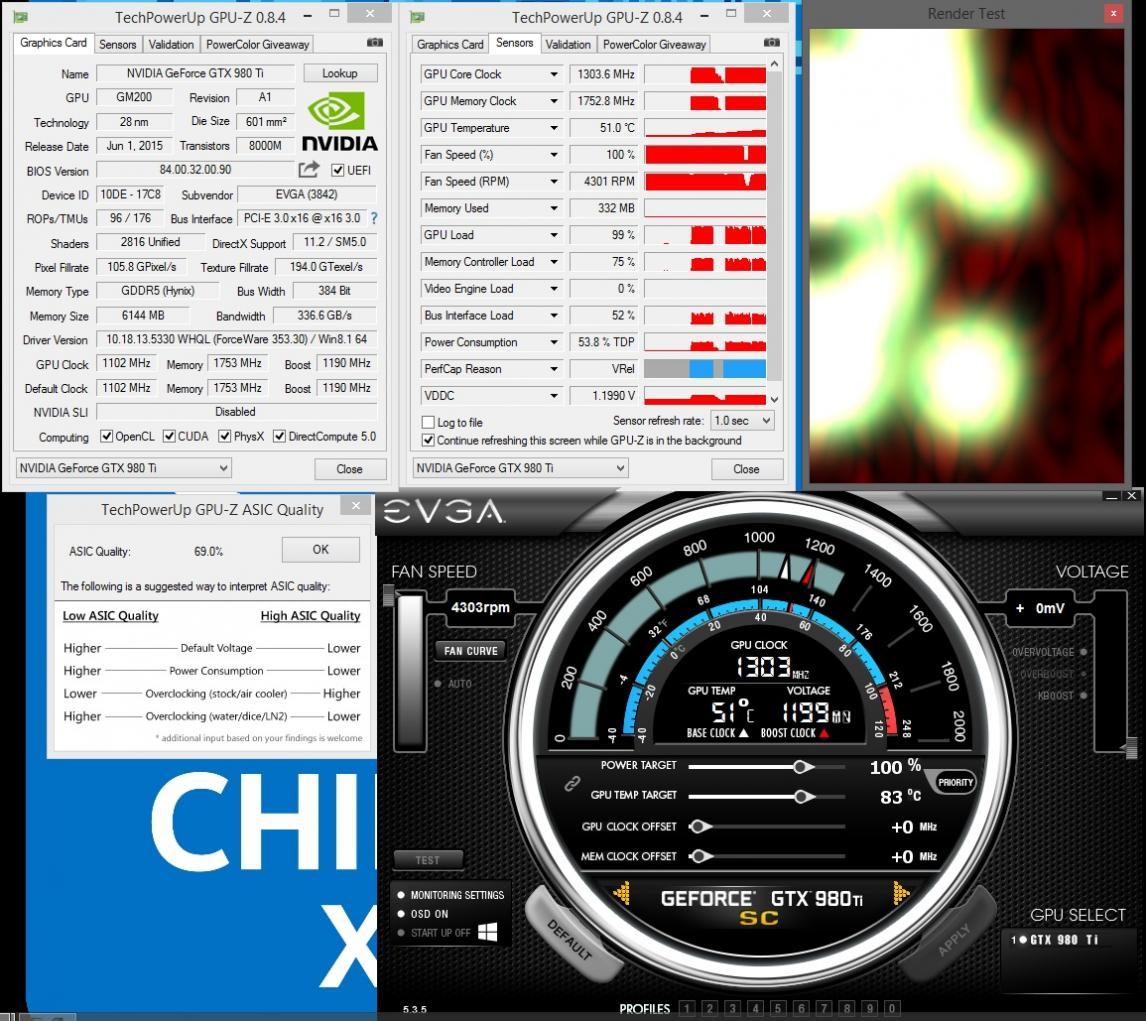Open the Fan Speed (RPM) sensor dropdown
Screen dimensions: 1146x1021
[x=554, y=182]
